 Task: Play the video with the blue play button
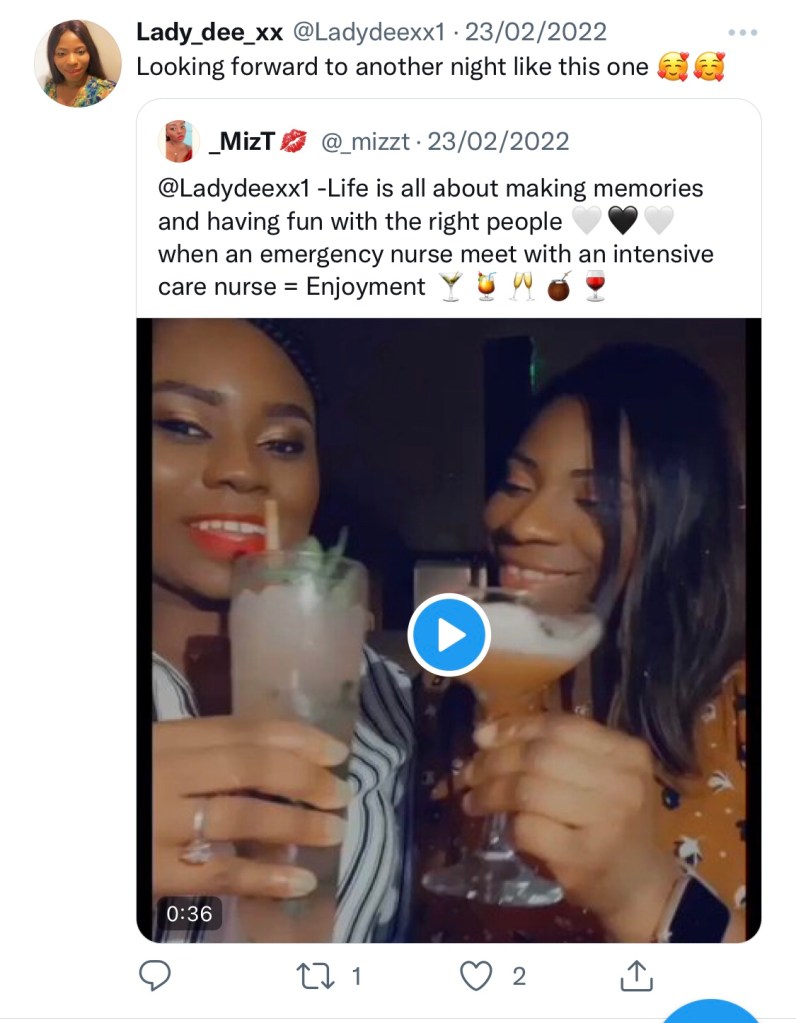tap(449, 634)
